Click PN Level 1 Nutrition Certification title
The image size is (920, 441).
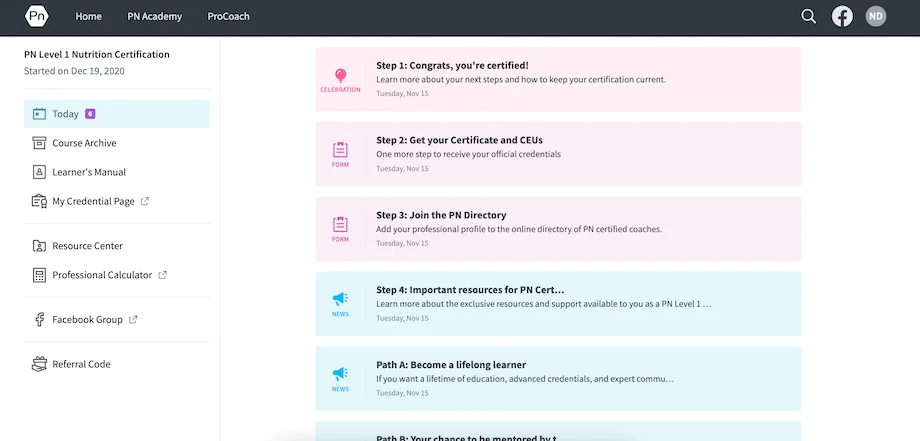[x=97, y=55]
